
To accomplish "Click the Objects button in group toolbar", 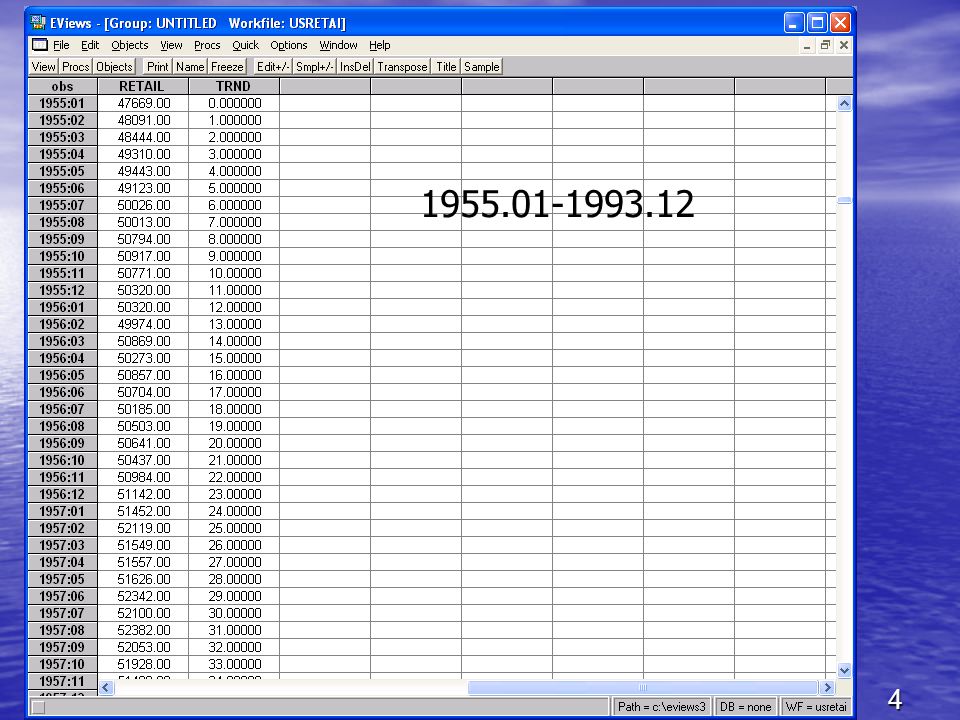I will tap(114, 67).
